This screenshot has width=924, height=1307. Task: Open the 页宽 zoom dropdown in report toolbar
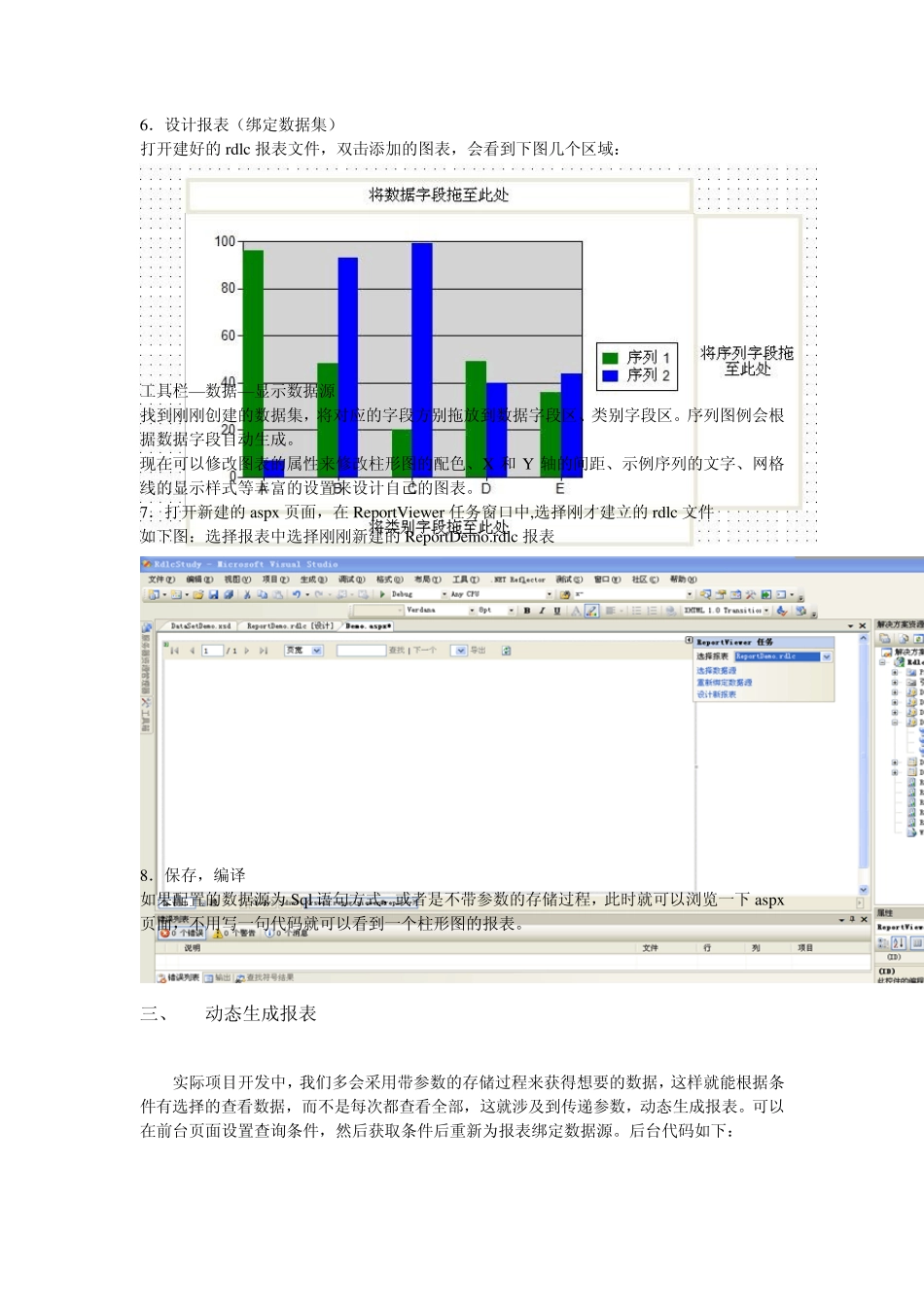pos(303,651)
